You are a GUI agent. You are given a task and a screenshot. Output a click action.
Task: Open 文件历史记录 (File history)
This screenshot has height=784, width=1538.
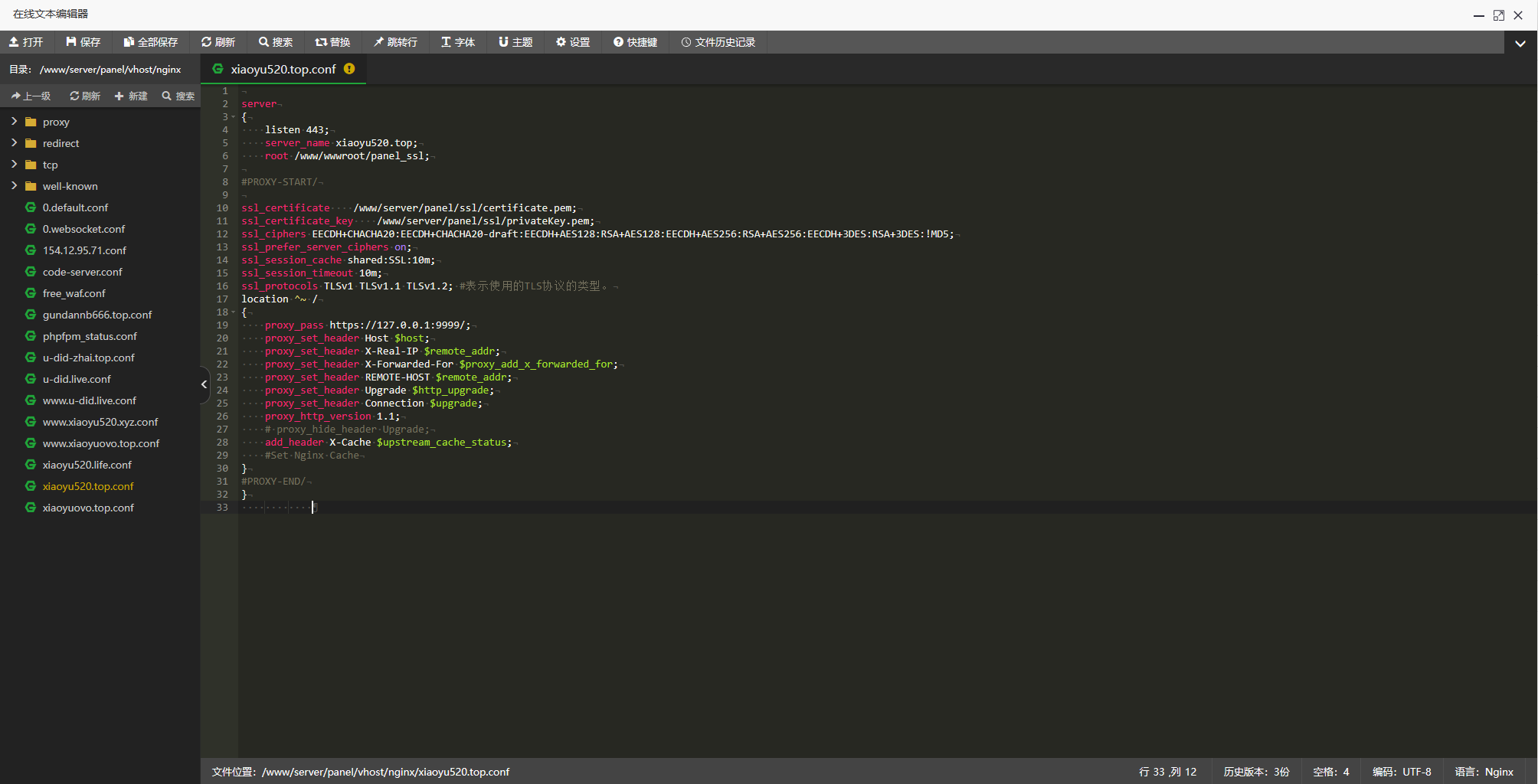[718, 42]
